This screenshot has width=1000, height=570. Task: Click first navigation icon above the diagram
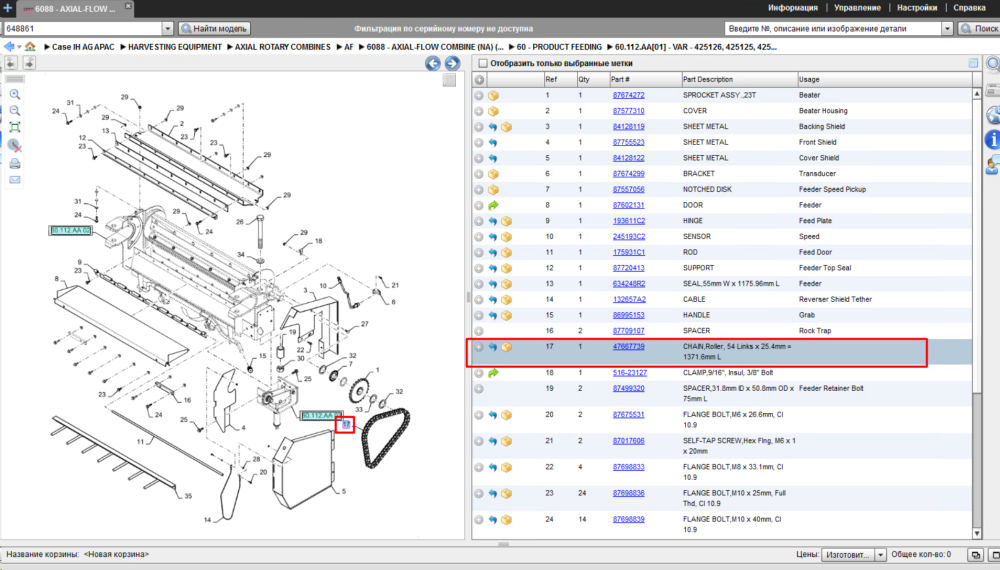pyautogui.click(x=11, y=62)
